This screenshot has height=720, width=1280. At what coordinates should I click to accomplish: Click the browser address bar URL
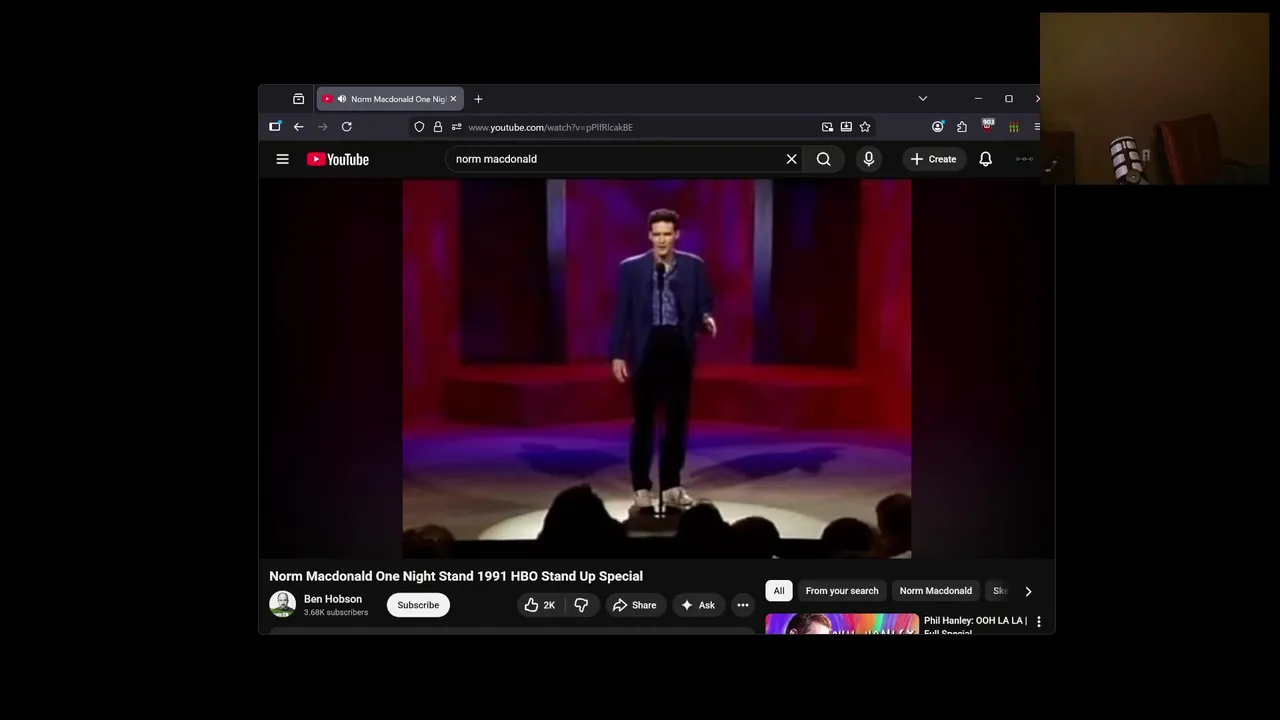[x=551, y=127]
